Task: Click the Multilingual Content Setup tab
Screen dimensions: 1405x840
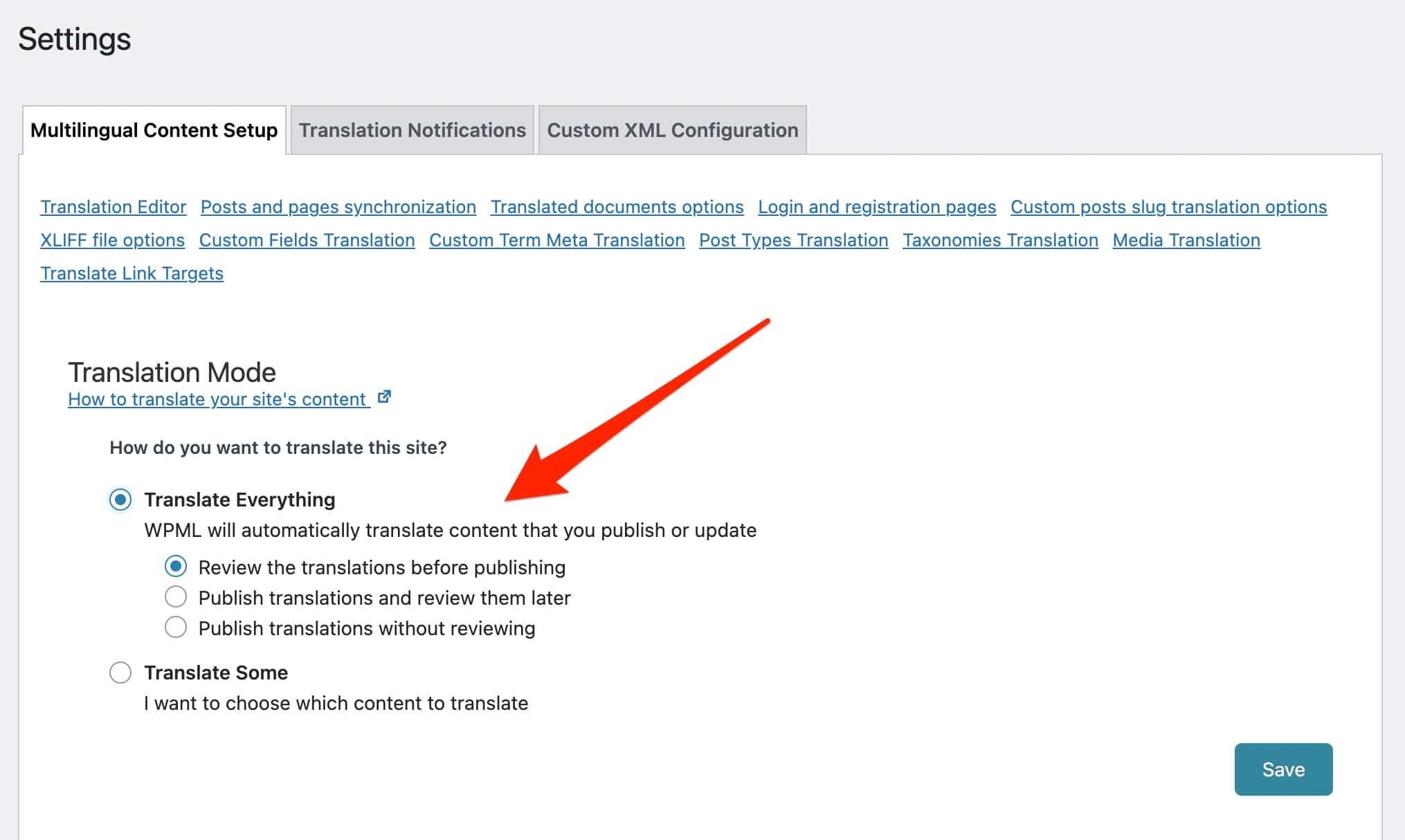Action: point(154,129)
